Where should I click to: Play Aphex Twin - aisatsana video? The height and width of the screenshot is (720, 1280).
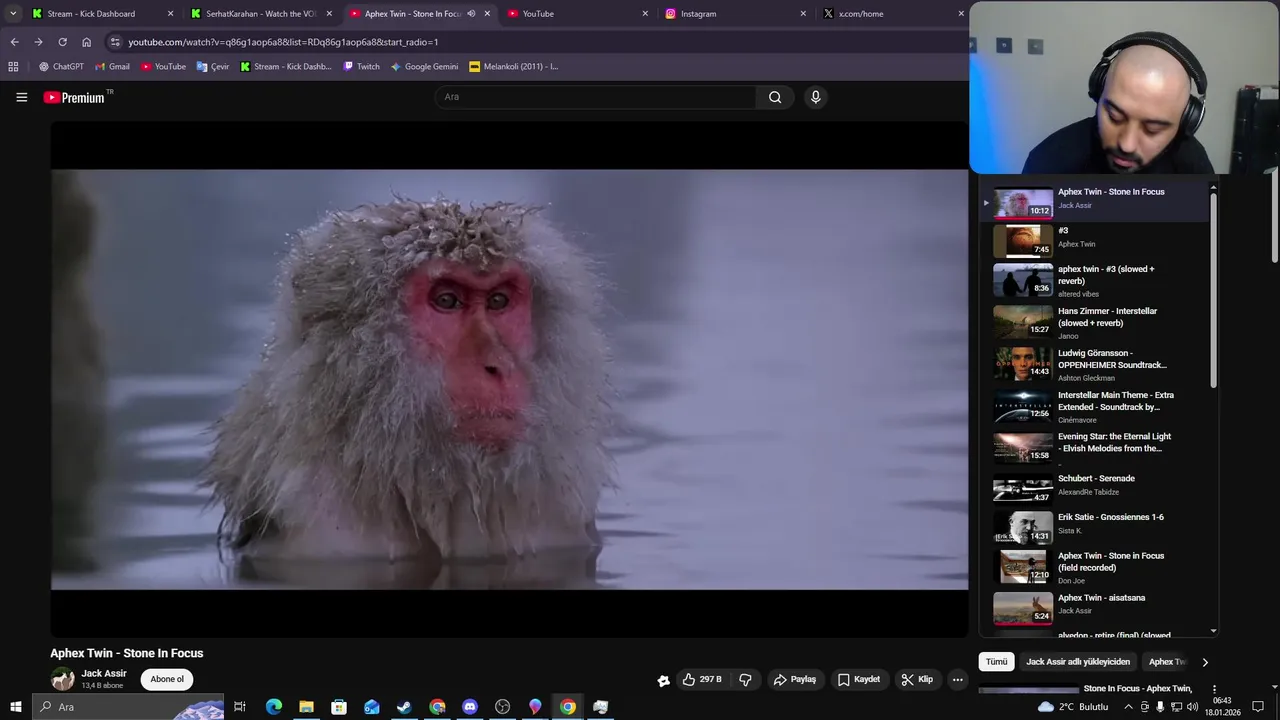[1095, 607]
